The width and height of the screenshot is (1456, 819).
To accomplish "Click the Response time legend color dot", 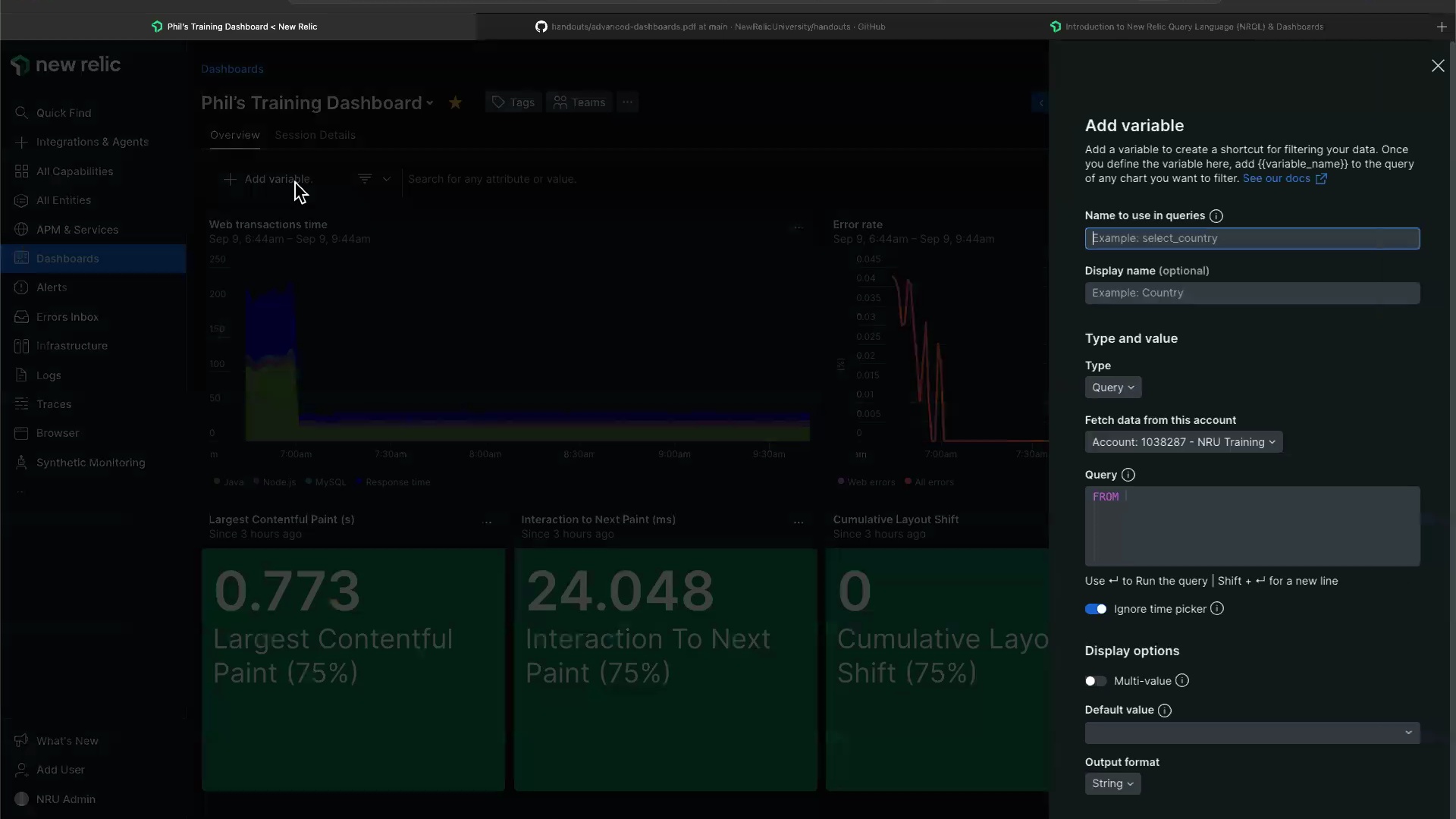I will coord(359,482).
